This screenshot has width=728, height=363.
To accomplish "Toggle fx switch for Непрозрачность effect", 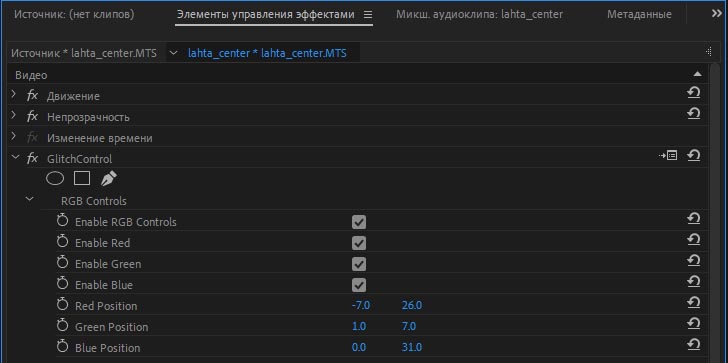I will 32,117.
